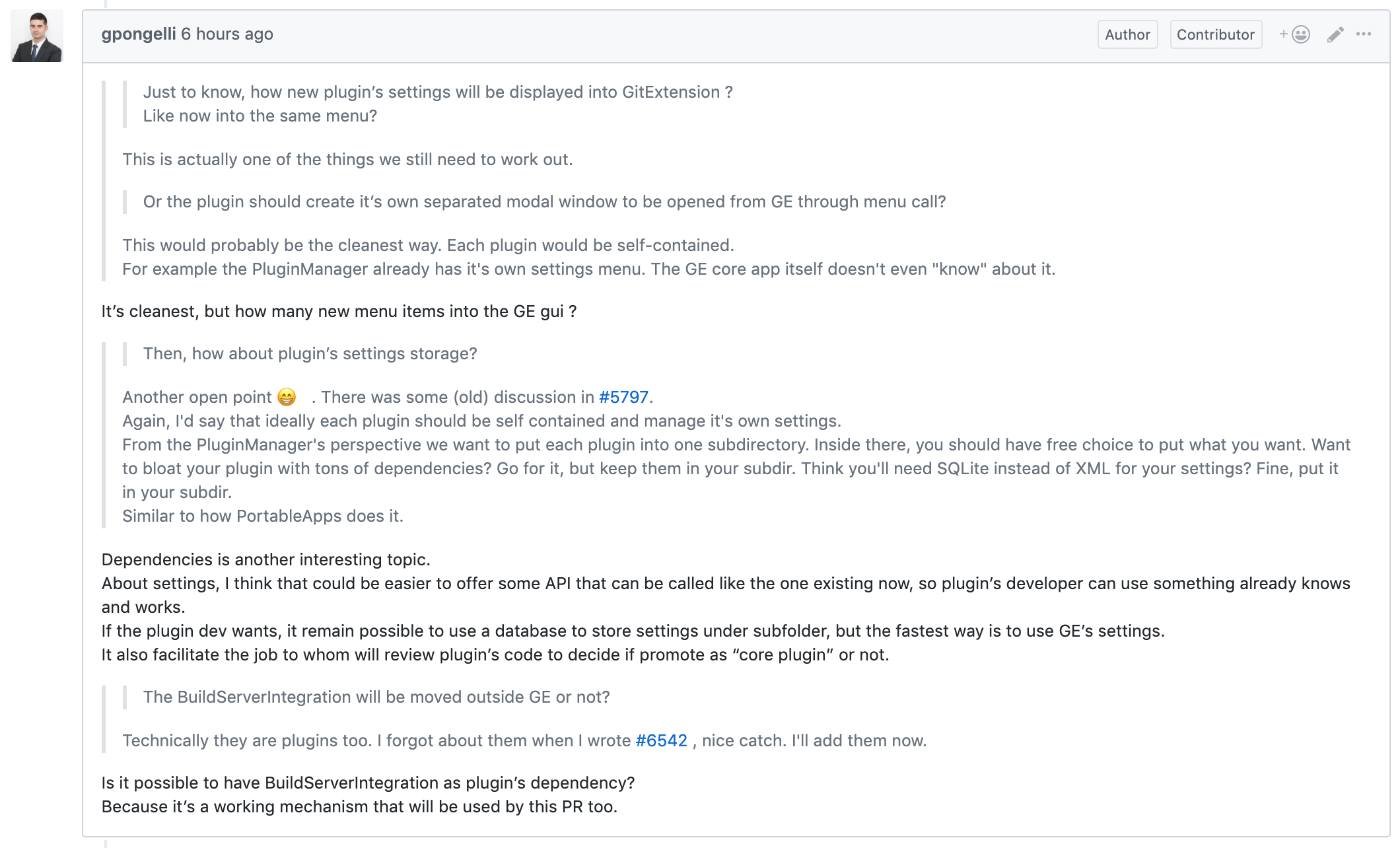1400x848 pixels.
Task: Click the grinning emoji after 'Another open point'
Action: pos(287,397)
